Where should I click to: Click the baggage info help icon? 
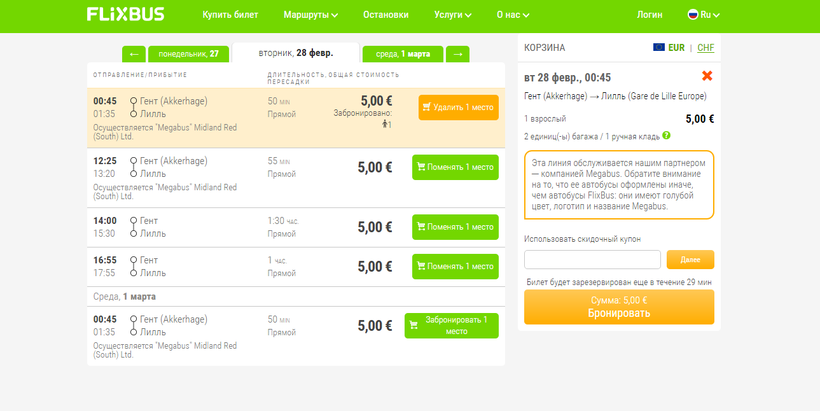(x=666, y=135)
